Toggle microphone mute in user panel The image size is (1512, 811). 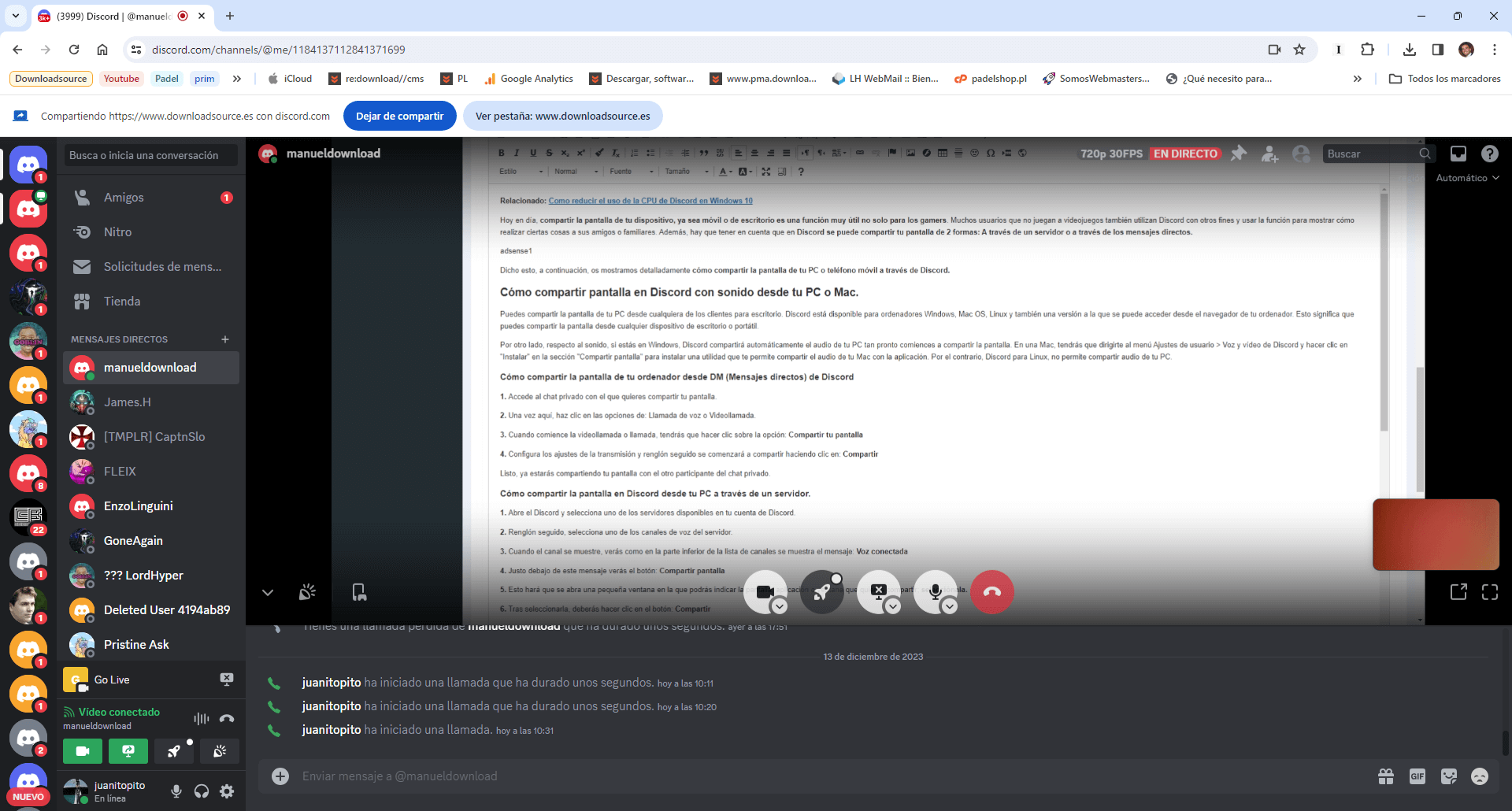pos(176,791)
